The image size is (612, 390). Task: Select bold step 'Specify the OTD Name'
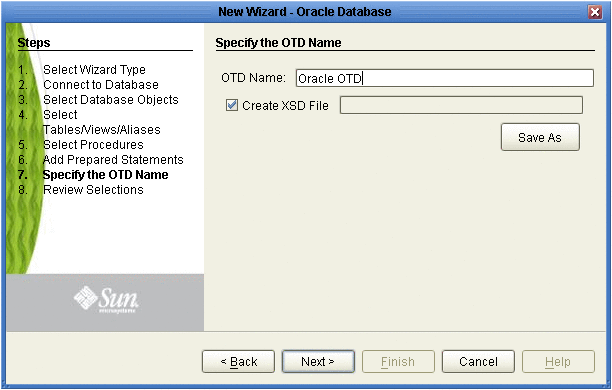click(105, 175)
